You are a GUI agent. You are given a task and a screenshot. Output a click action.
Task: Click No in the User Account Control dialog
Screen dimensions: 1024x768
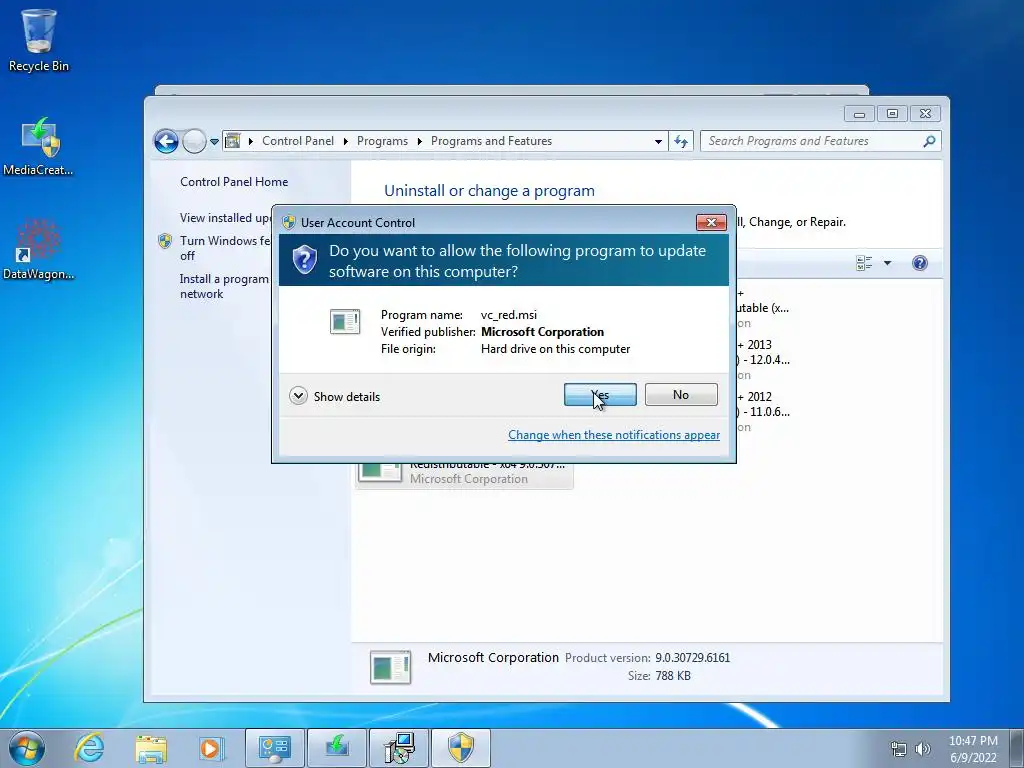point(681,394)
